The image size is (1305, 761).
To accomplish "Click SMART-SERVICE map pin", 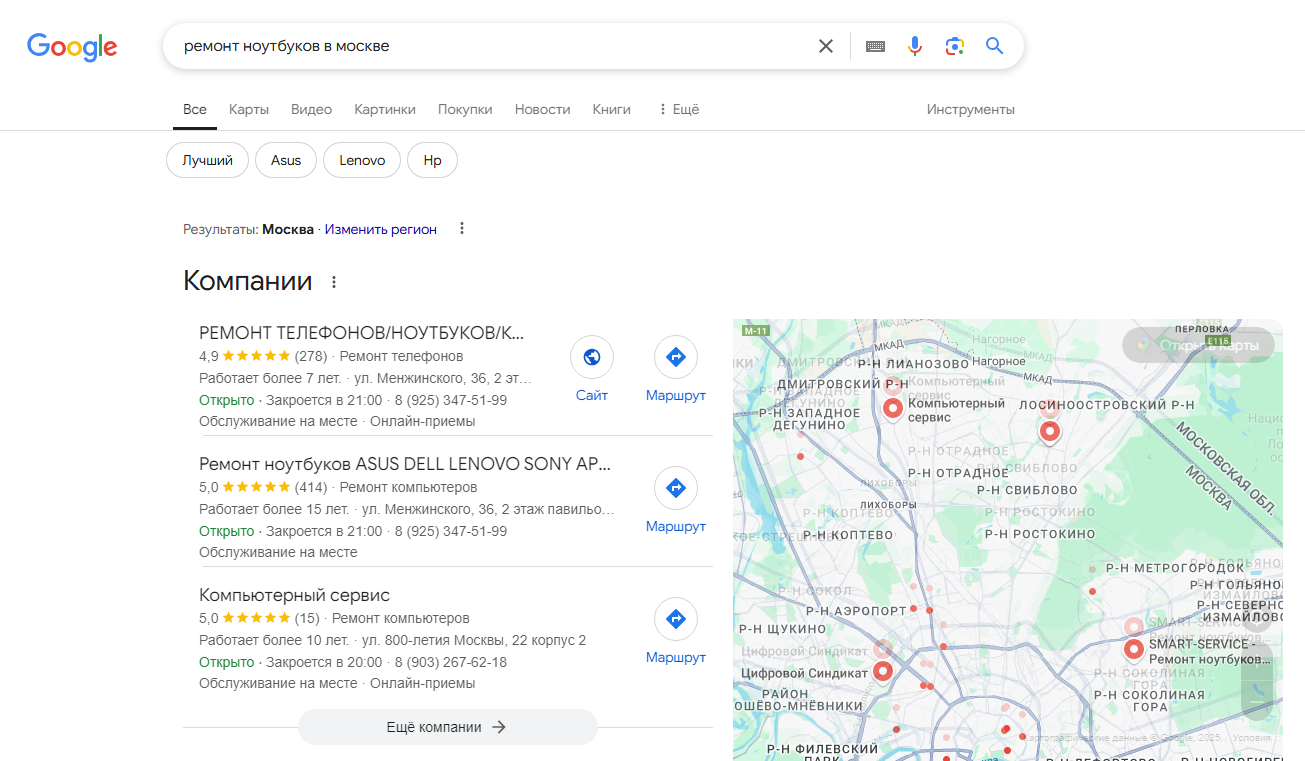I will 1133,649.
